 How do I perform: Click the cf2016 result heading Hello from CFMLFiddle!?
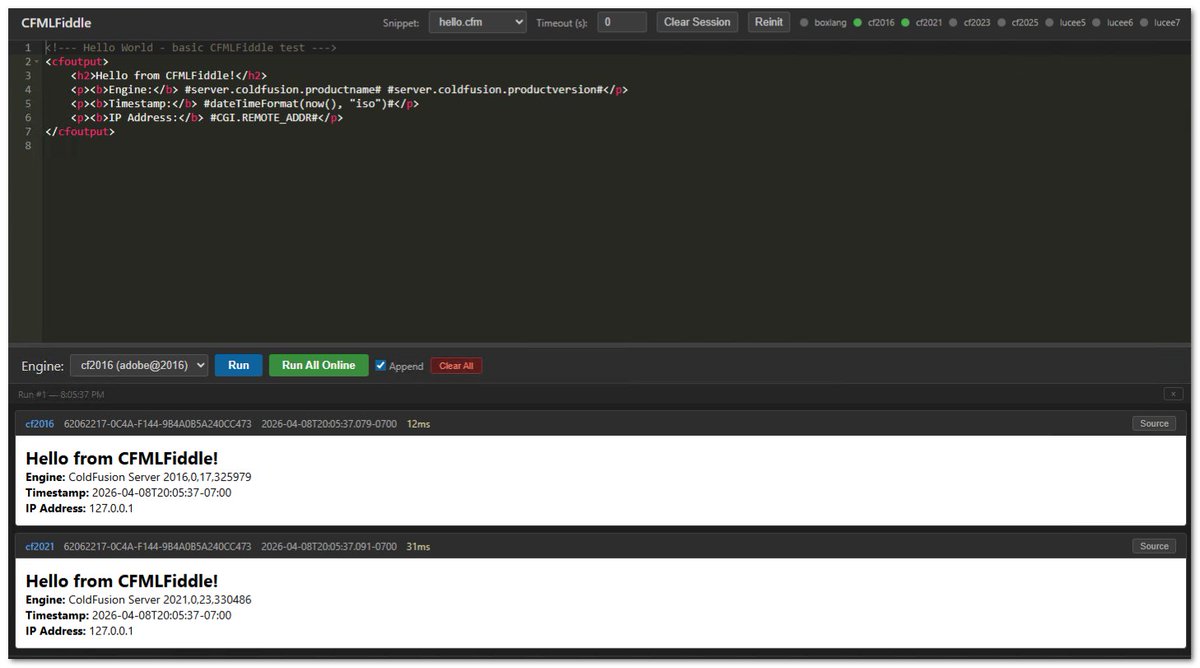pos(122,459)
